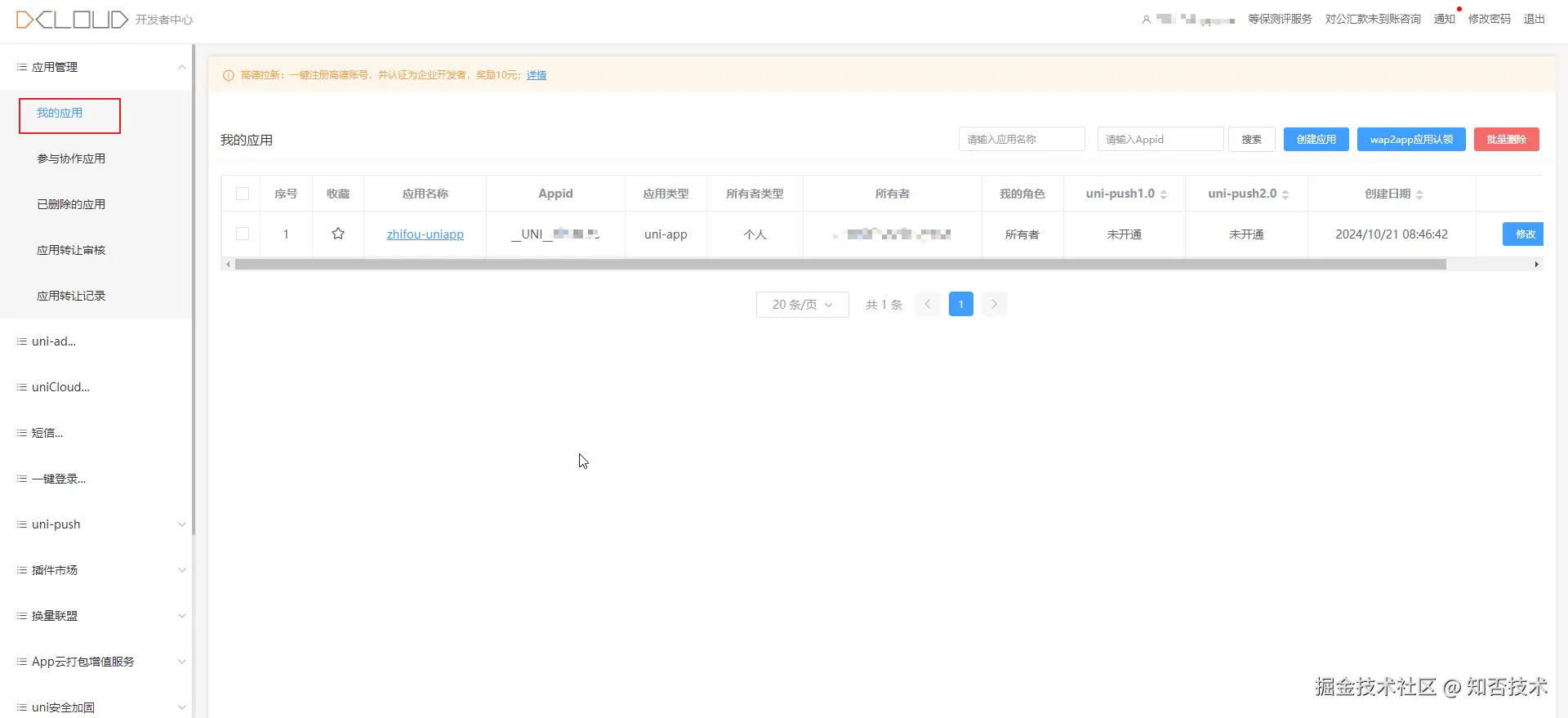Viewport: 1568px width, 718px height.
Task: Click the uni-ad list icon
Action: click(21, 341)
